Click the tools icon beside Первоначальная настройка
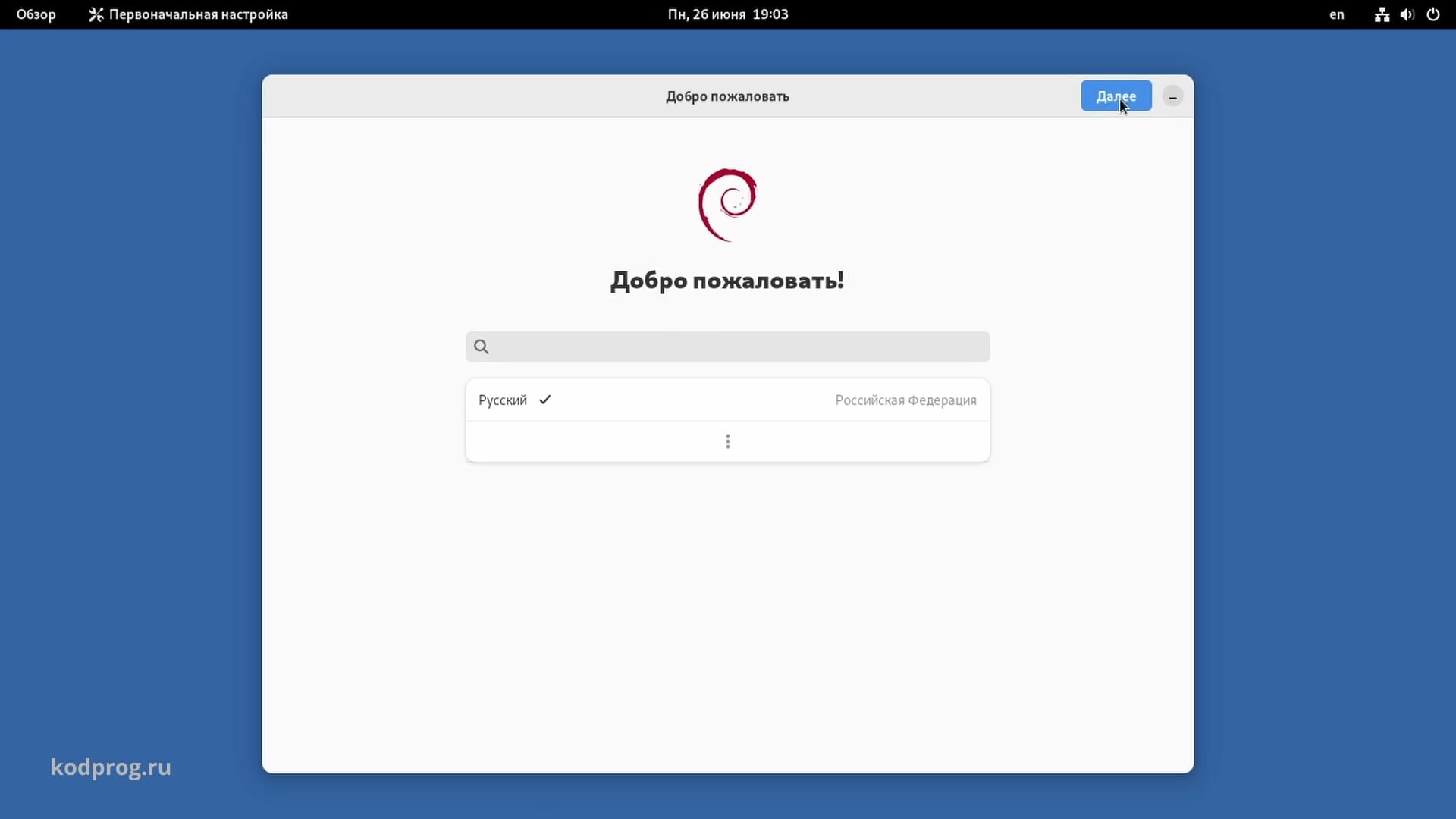 coord(96,14)
